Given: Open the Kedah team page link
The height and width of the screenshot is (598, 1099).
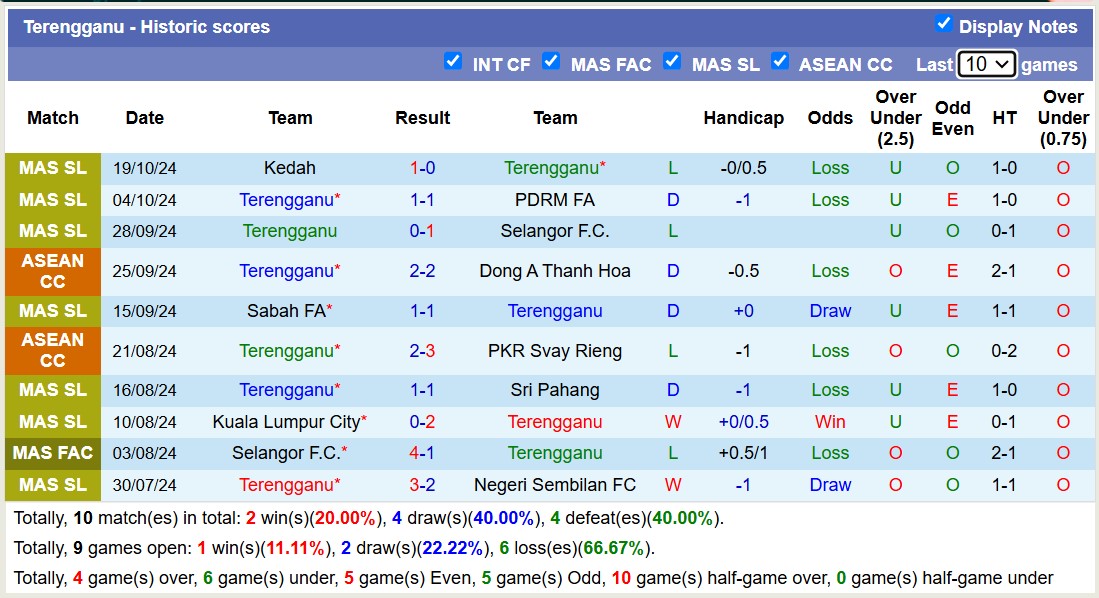Looking at the screenshot, I should tap(290, 168).
